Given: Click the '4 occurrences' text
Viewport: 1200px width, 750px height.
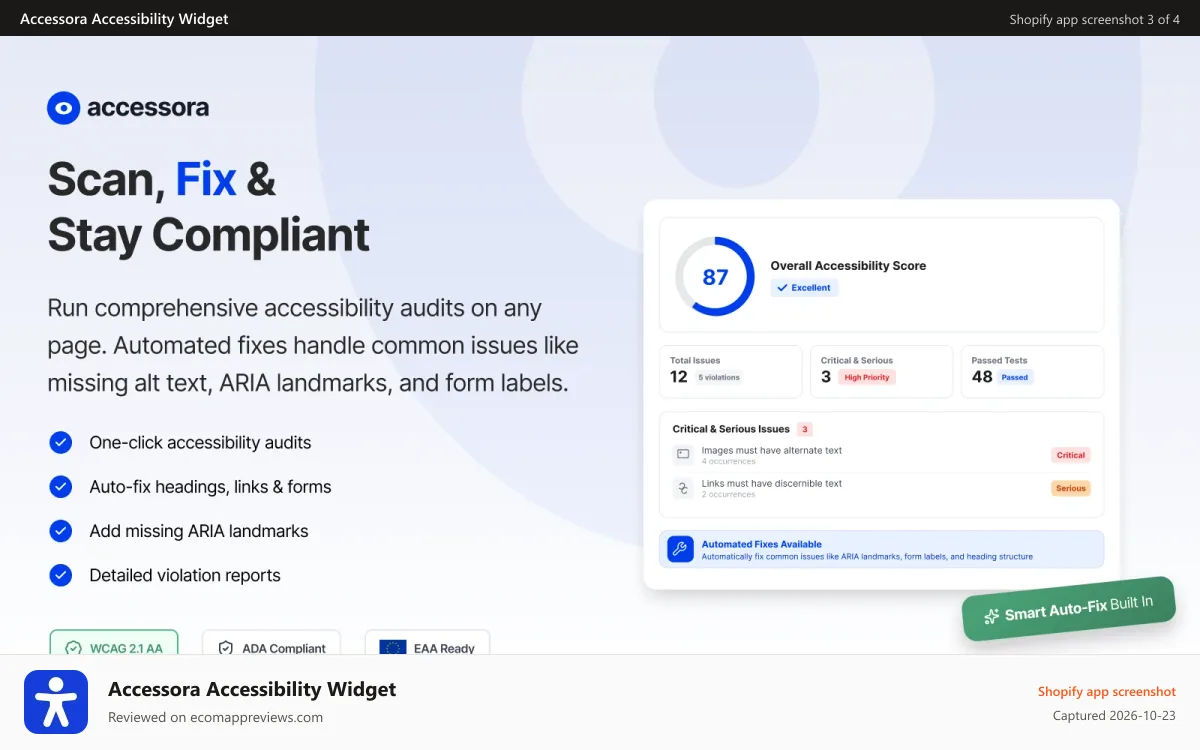Looking at the screenshot, I should [728, 462].
